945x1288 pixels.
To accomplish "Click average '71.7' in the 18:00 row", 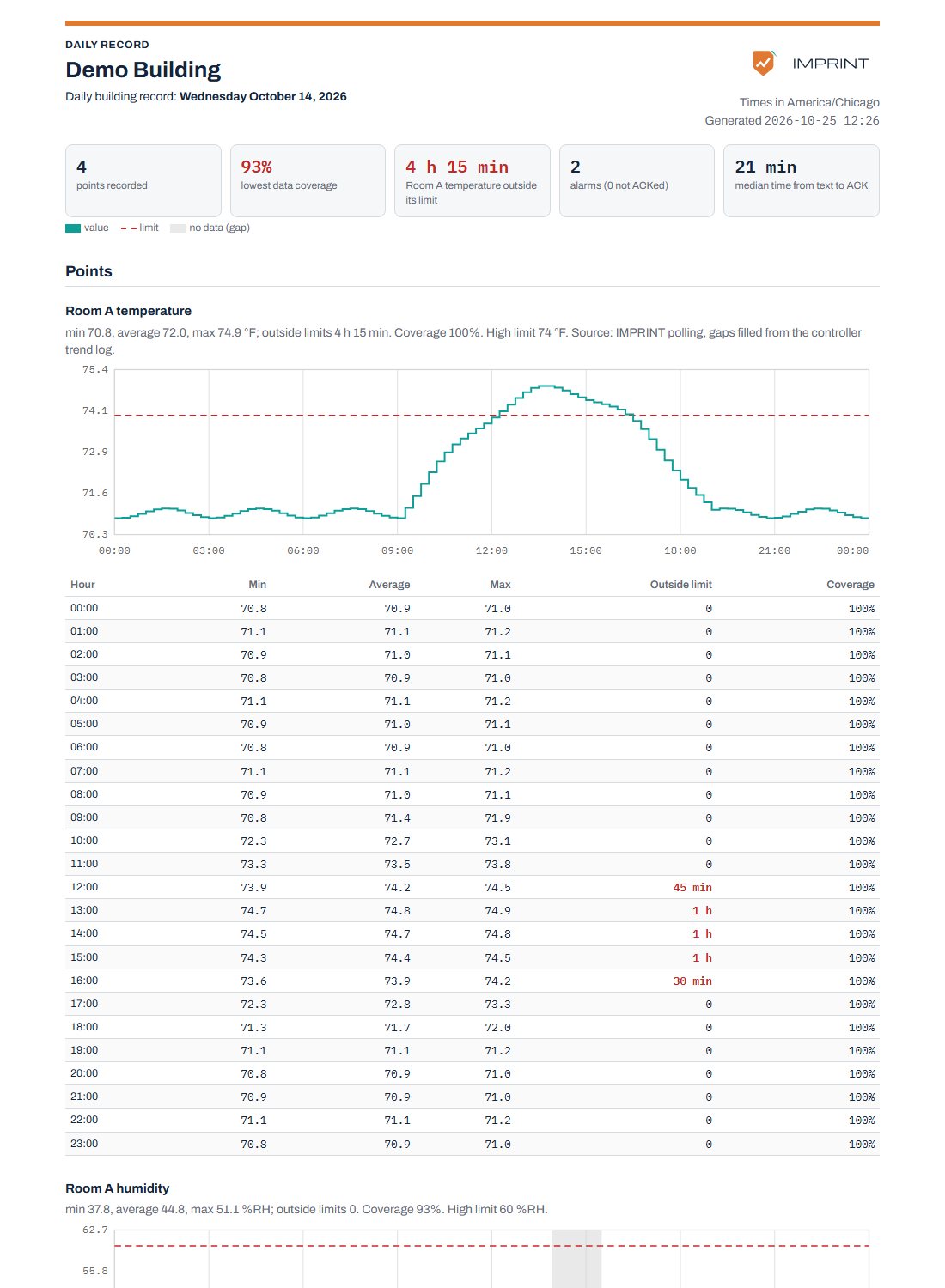I will pyautogui.click(x=397, y=1028).
